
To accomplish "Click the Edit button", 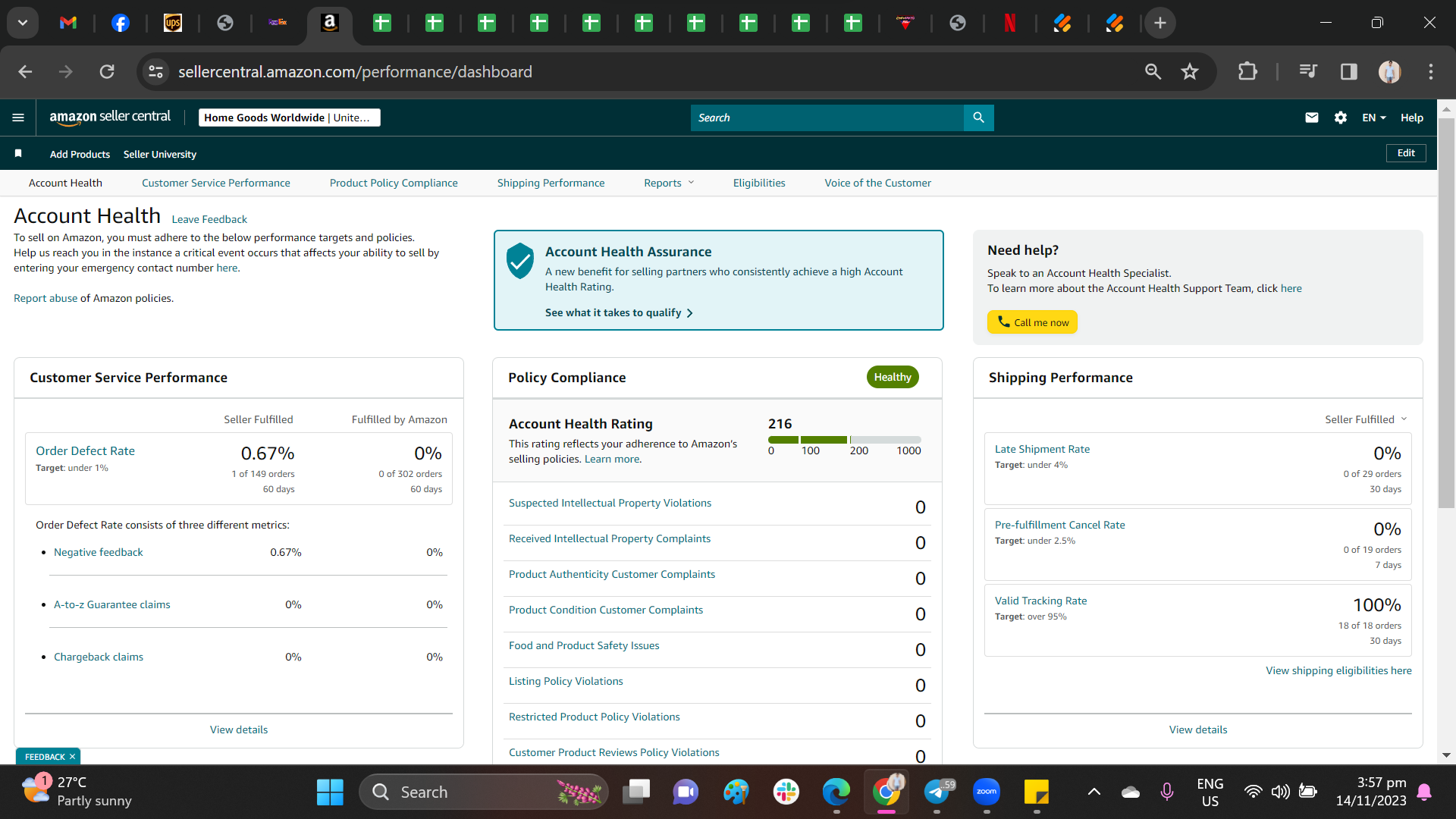I will 1406,152.
